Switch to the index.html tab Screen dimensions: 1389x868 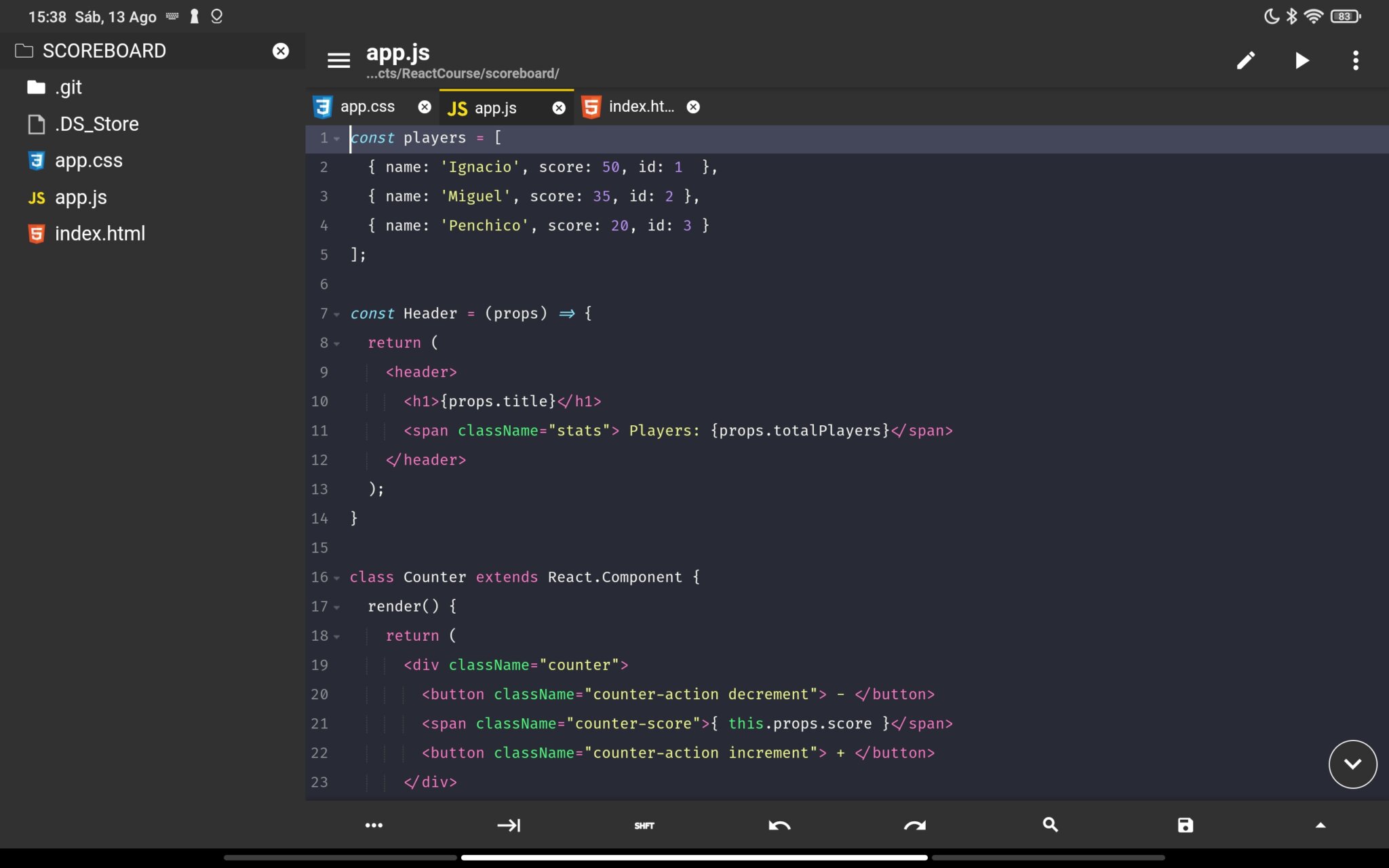tap(640, 107)
